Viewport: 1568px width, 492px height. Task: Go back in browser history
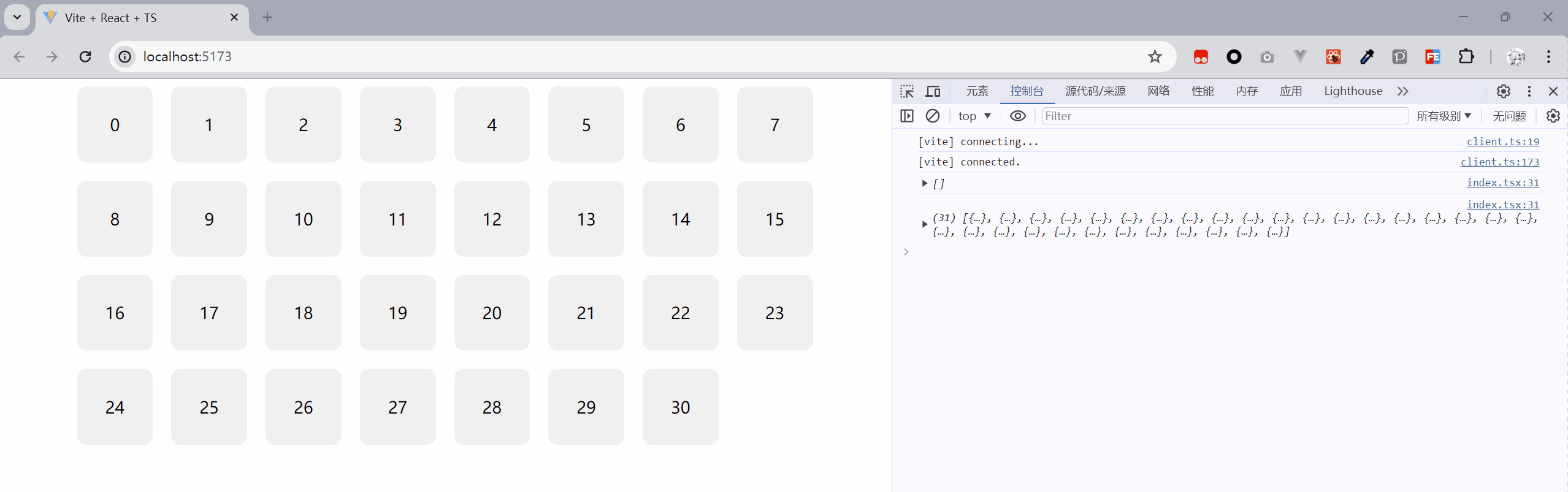tap(20, 56)
